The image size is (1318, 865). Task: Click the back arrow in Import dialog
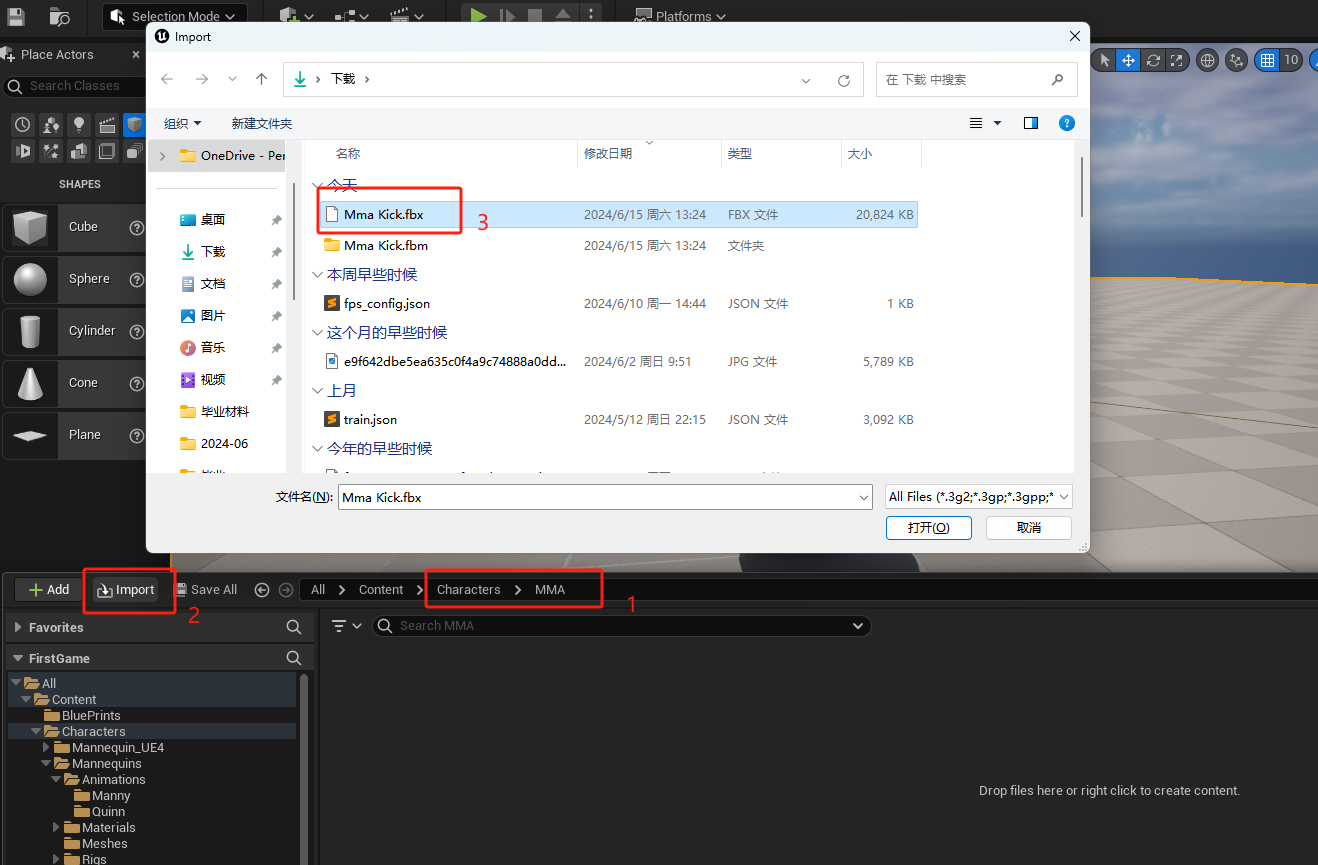[x=167, y=79]
